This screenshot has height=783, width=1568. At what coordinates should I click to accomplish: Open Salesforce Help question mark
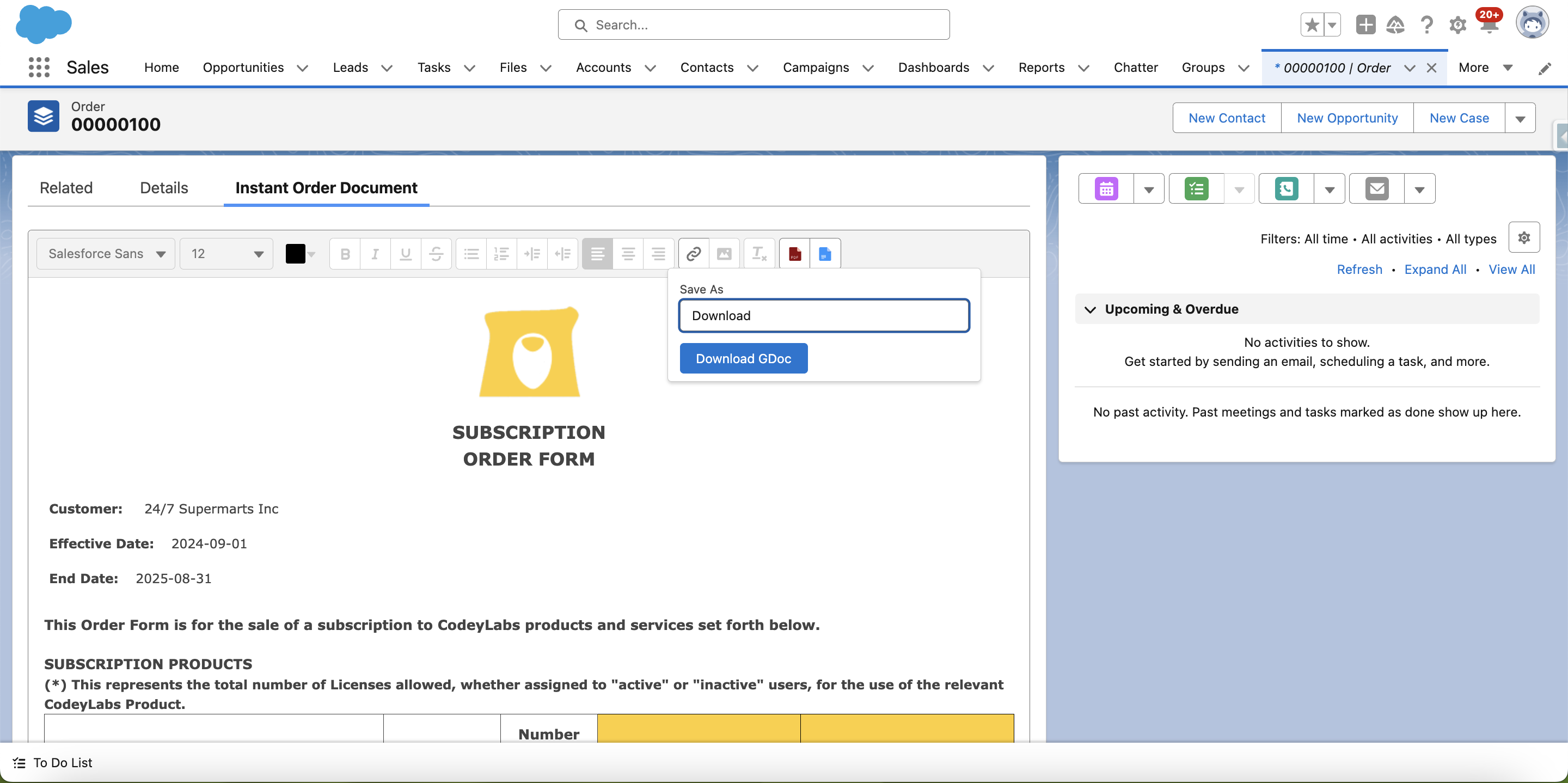coord(1426,25)
